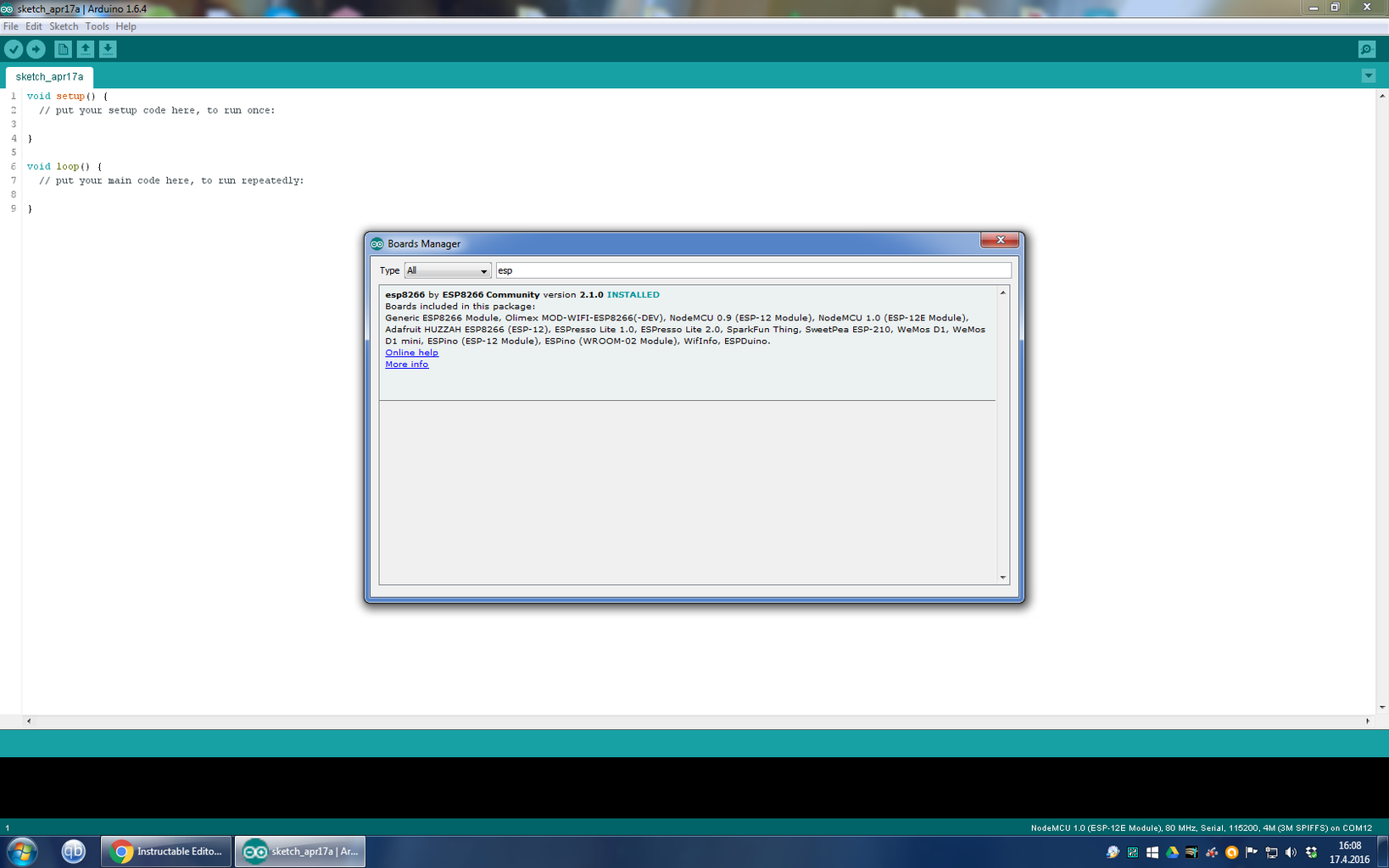Screen dimensions: 1389x868
Task: Restore down the Arduino window
Action: pyautogui.click(x=1335, y=7)
